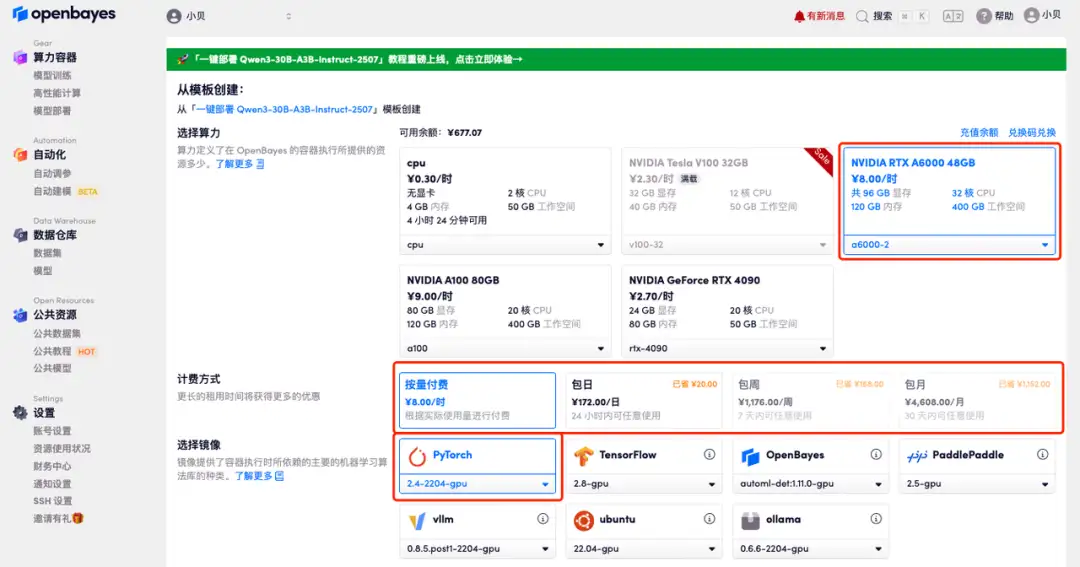
Task: Click the PyTorch flame logo
Action: click(417, 456)
